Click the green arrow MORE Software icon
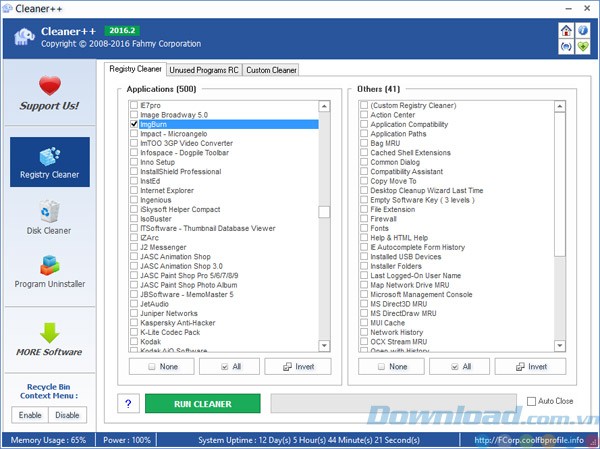 (x=49, y=339)
